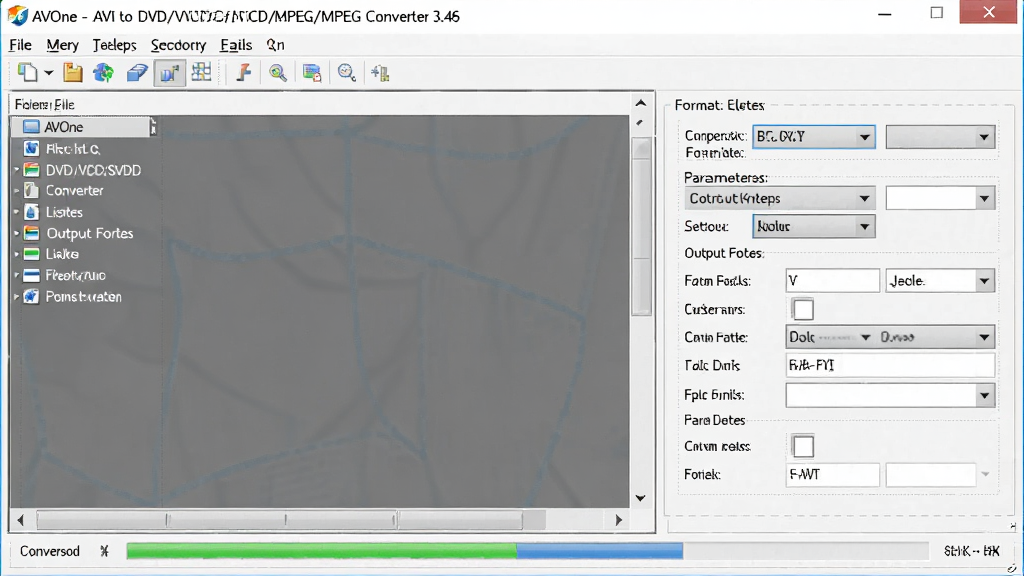Screen dimensions: 1024x576
Task: Select the Lisites tree entry
Action: 64,212
